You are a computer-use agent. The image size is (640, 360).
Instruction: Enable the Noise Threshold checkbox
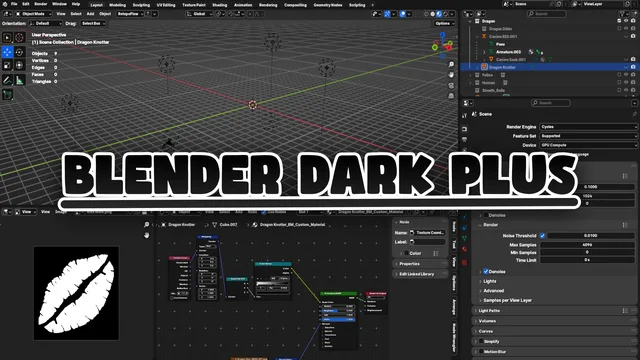coord(542,236)
